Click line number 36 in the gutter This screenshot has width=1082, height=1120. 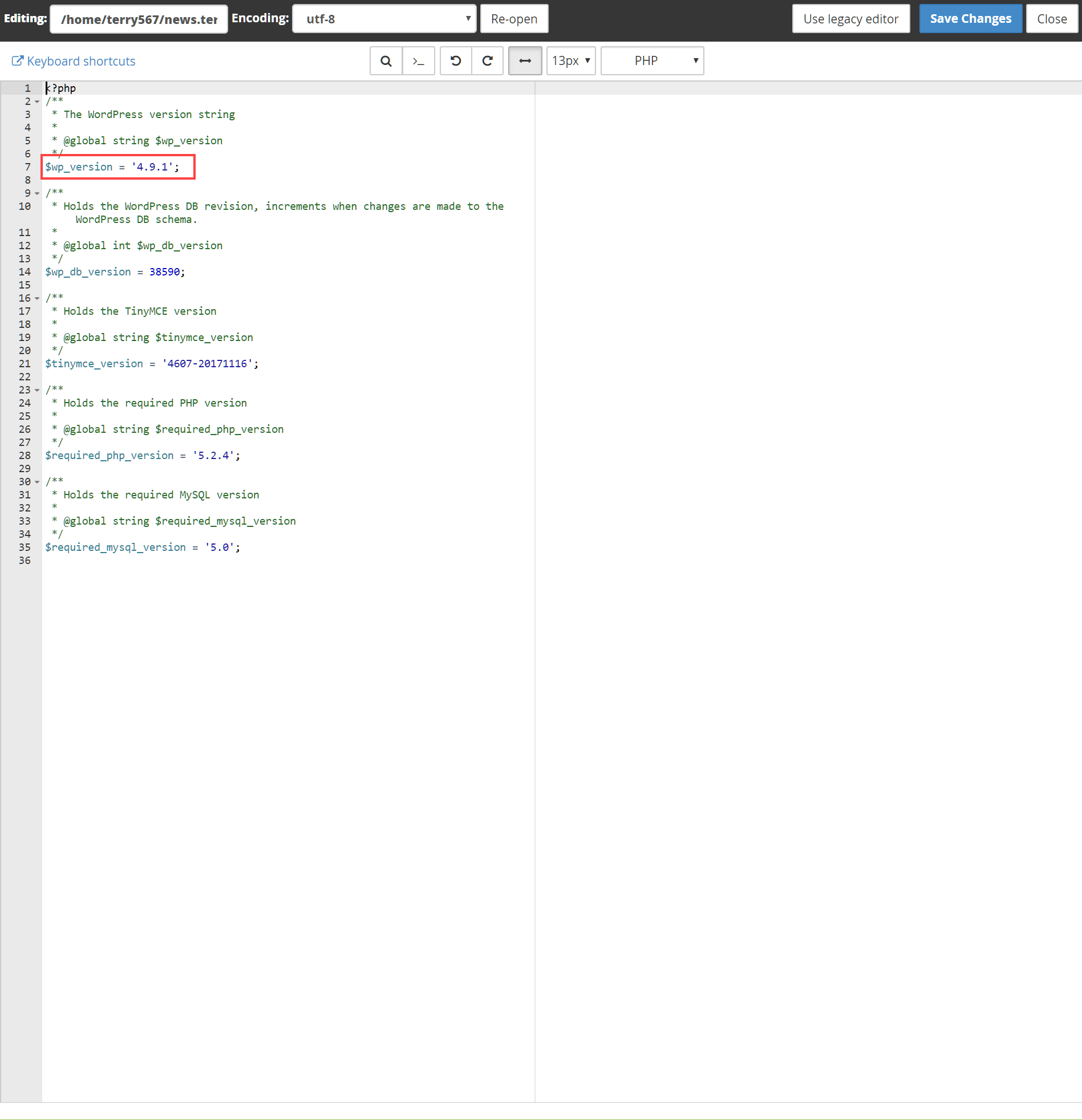point(25,561)
